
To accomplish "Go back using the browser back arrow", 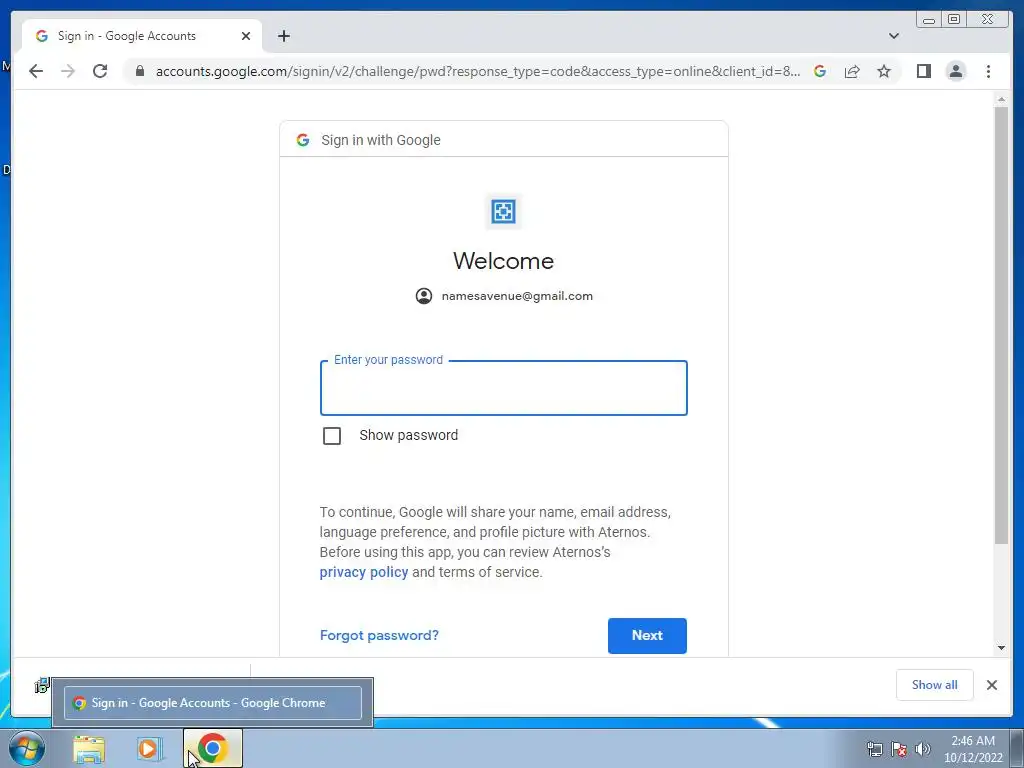I will pos(36,71).
